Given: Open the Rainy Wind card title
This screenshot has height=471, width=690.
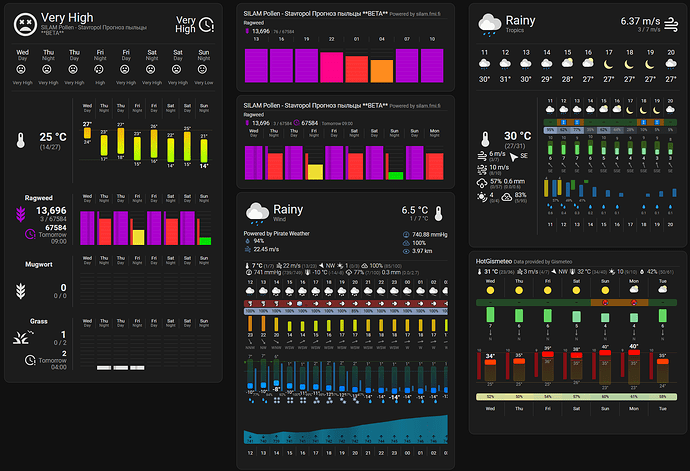Looking at the screenshot, I should (288, 209).
